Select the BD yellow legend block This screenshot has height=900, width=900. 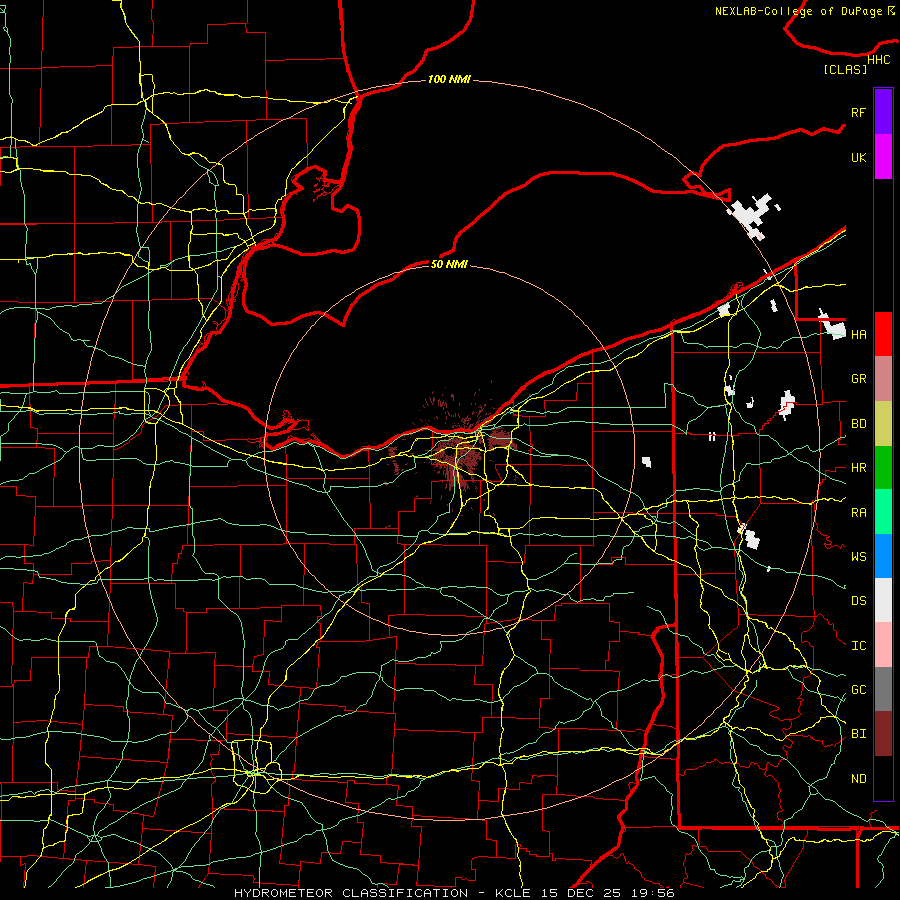(883, 423)
